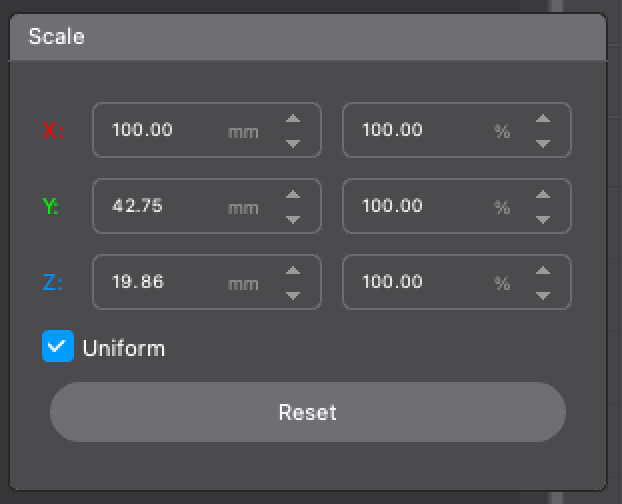Screen dimensions: 622x504
Task: Select the Z percent input field
Action: point(457,282)
